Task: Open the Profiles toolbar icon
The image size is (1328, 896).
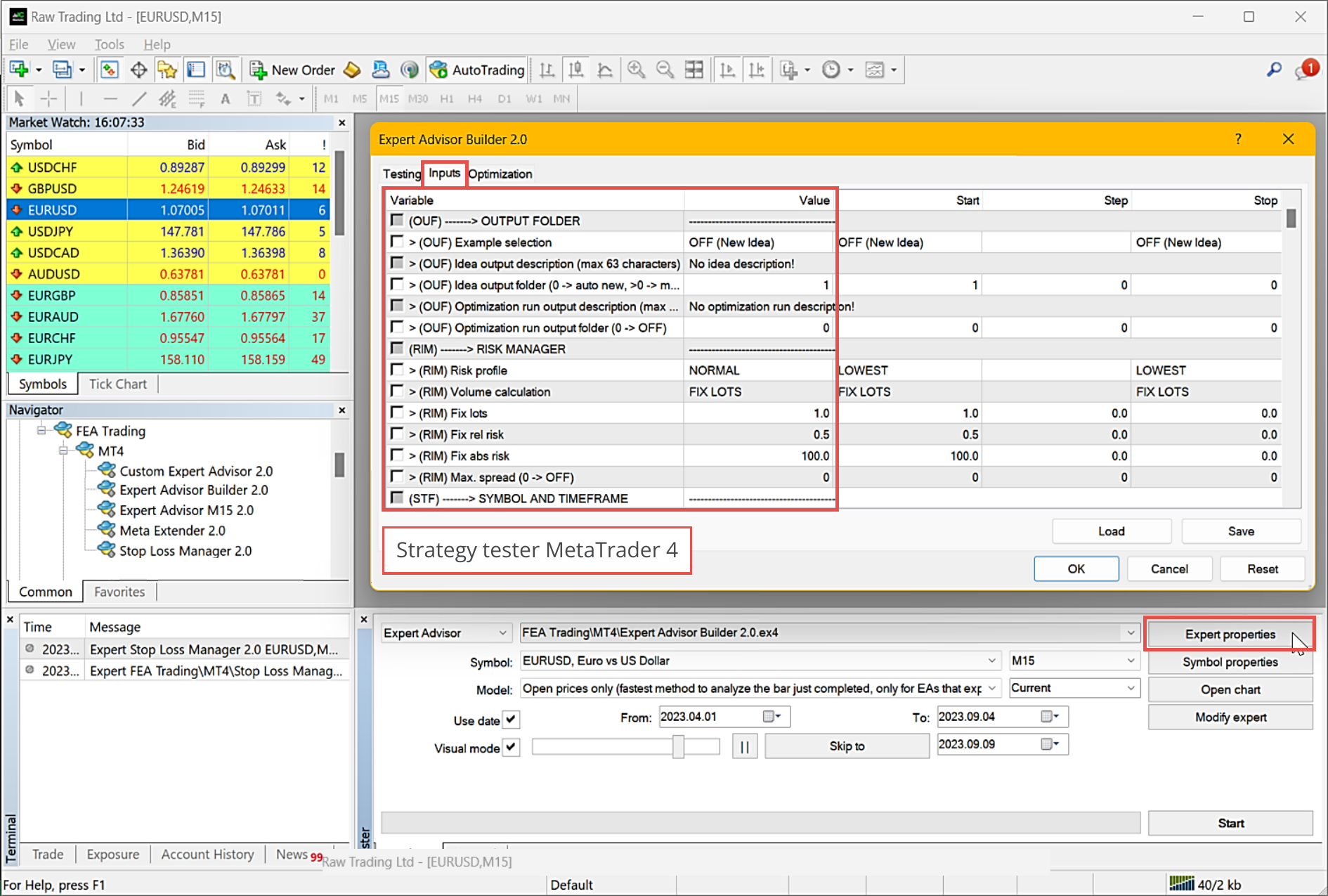Action: pos(63,70)
